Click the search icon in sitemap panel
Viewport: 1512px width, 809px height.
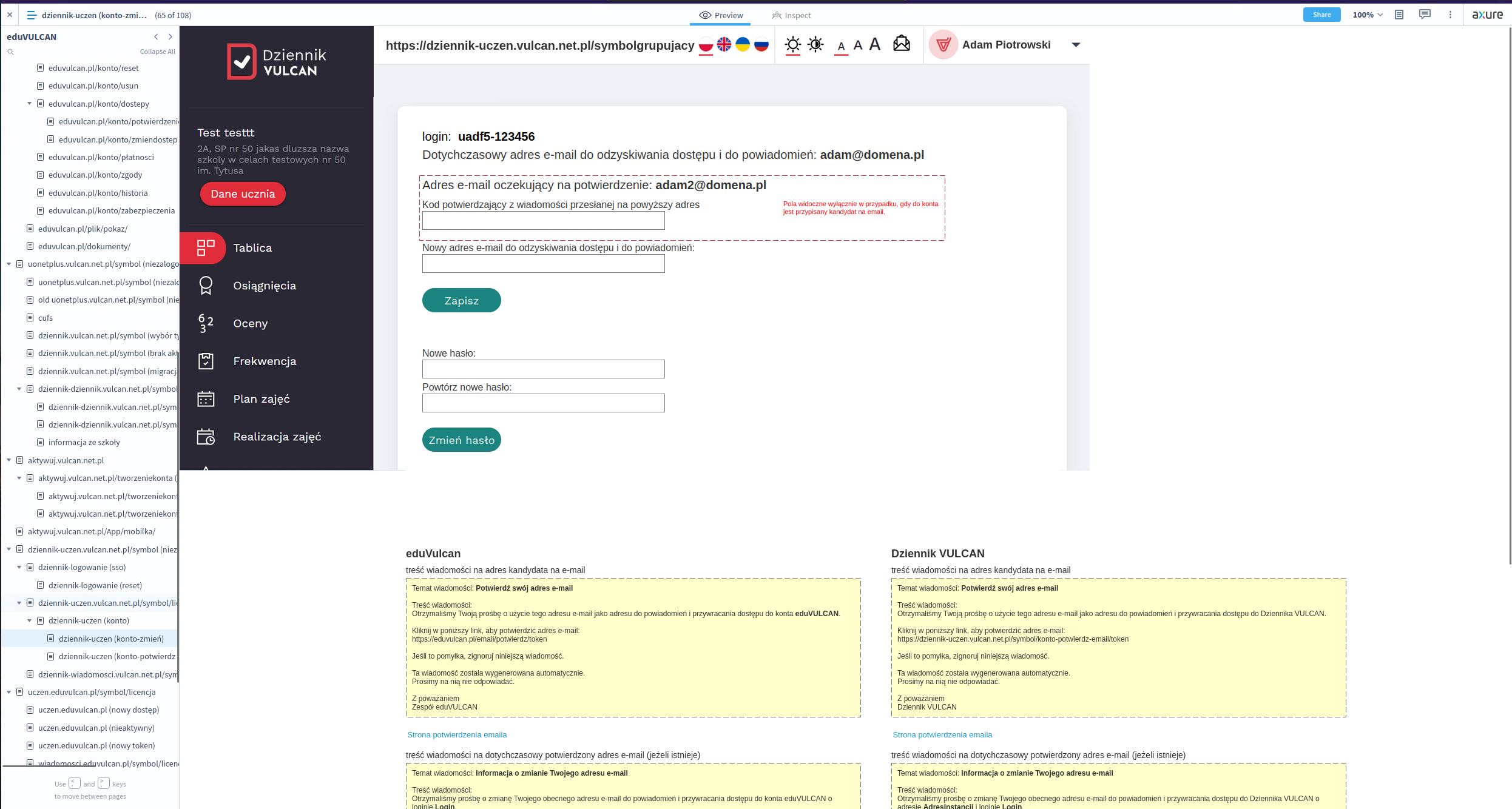click(x=10, y=52)
